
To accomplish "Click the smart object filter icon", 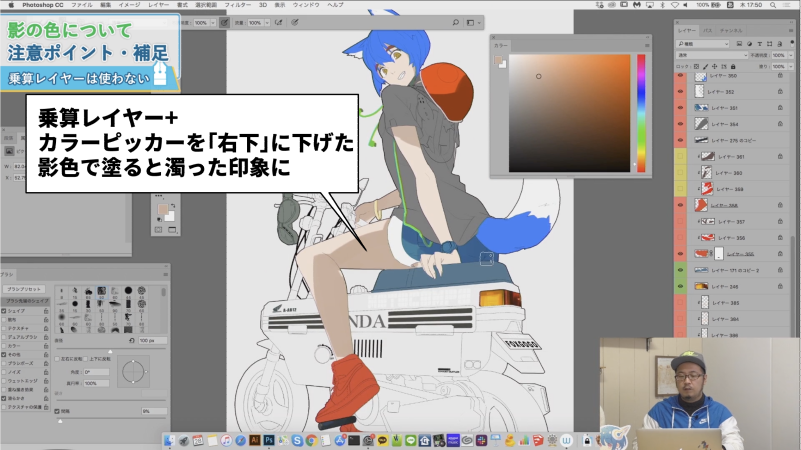I will pyautogui.click(x=780, y=44).
